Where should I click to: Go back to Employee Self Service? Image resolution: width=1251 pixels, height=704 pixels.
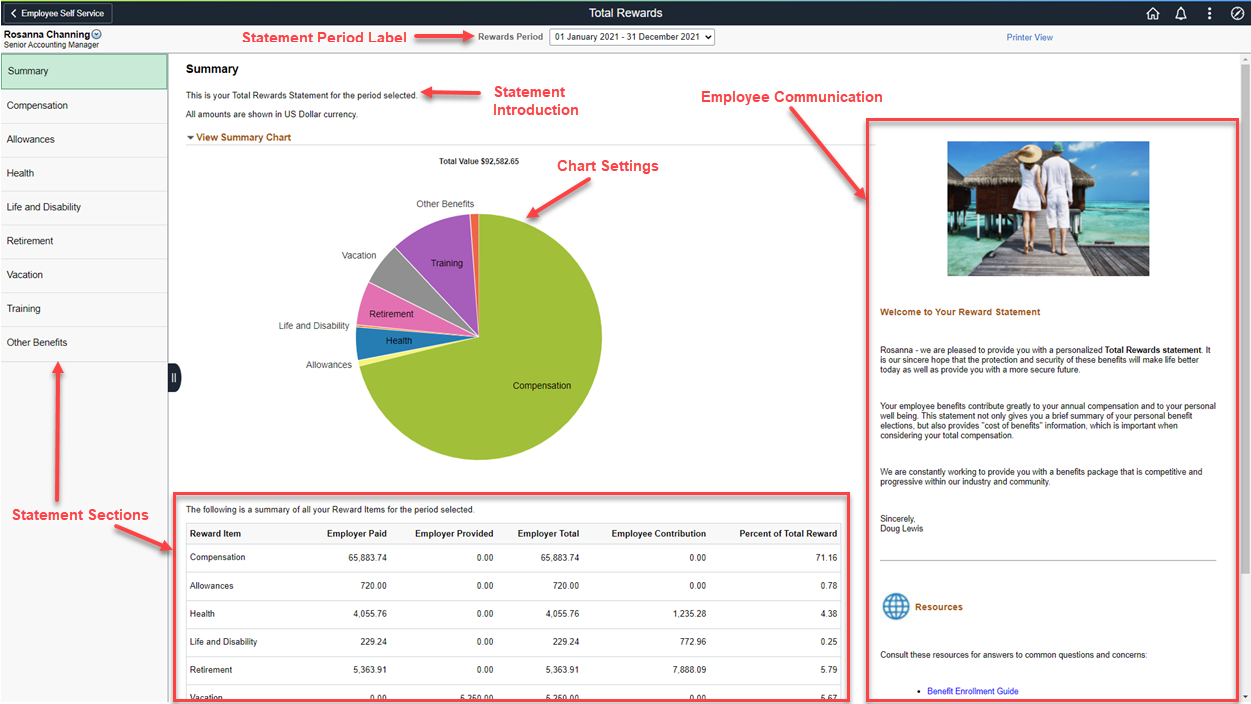[x=57, y=13]
